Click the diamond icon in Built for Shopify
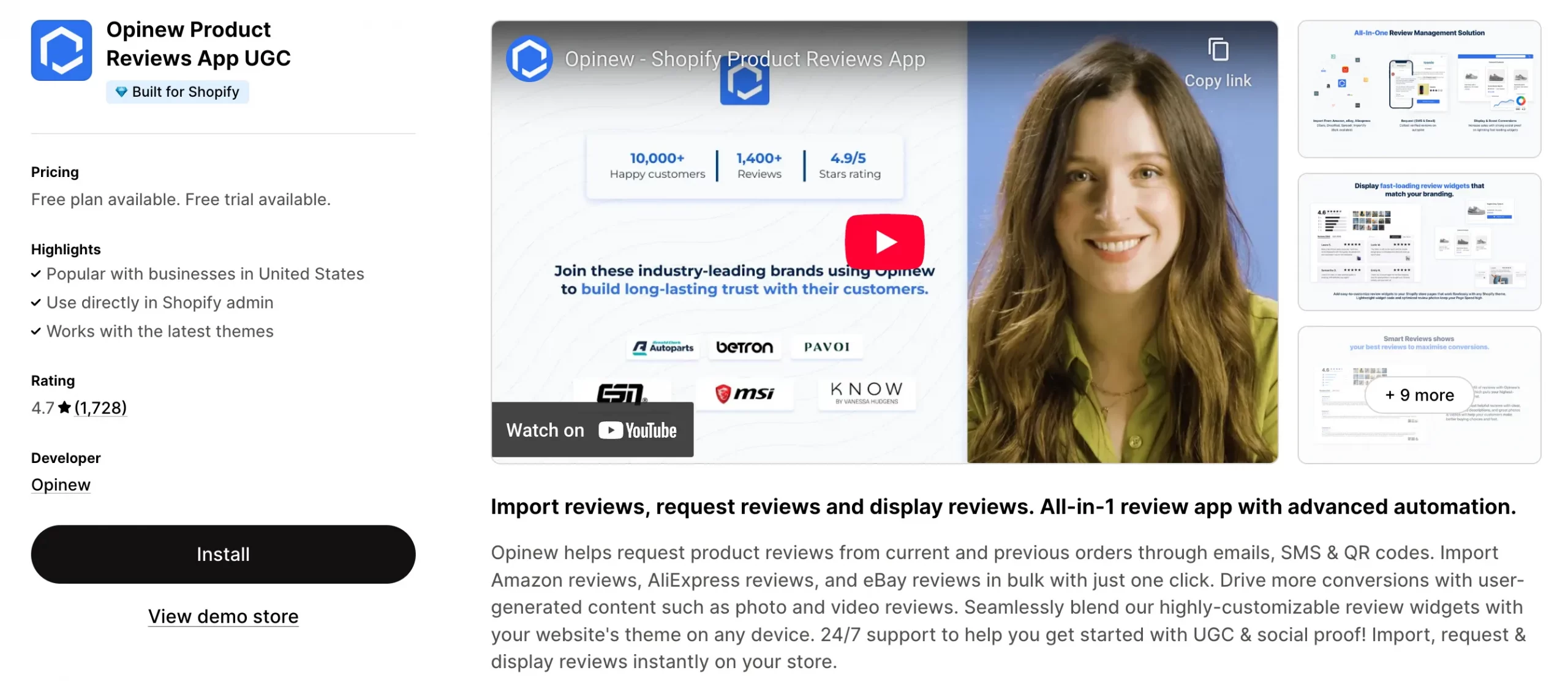The image size is (1568, 681). pyautogui.click(x=121, y=92)
